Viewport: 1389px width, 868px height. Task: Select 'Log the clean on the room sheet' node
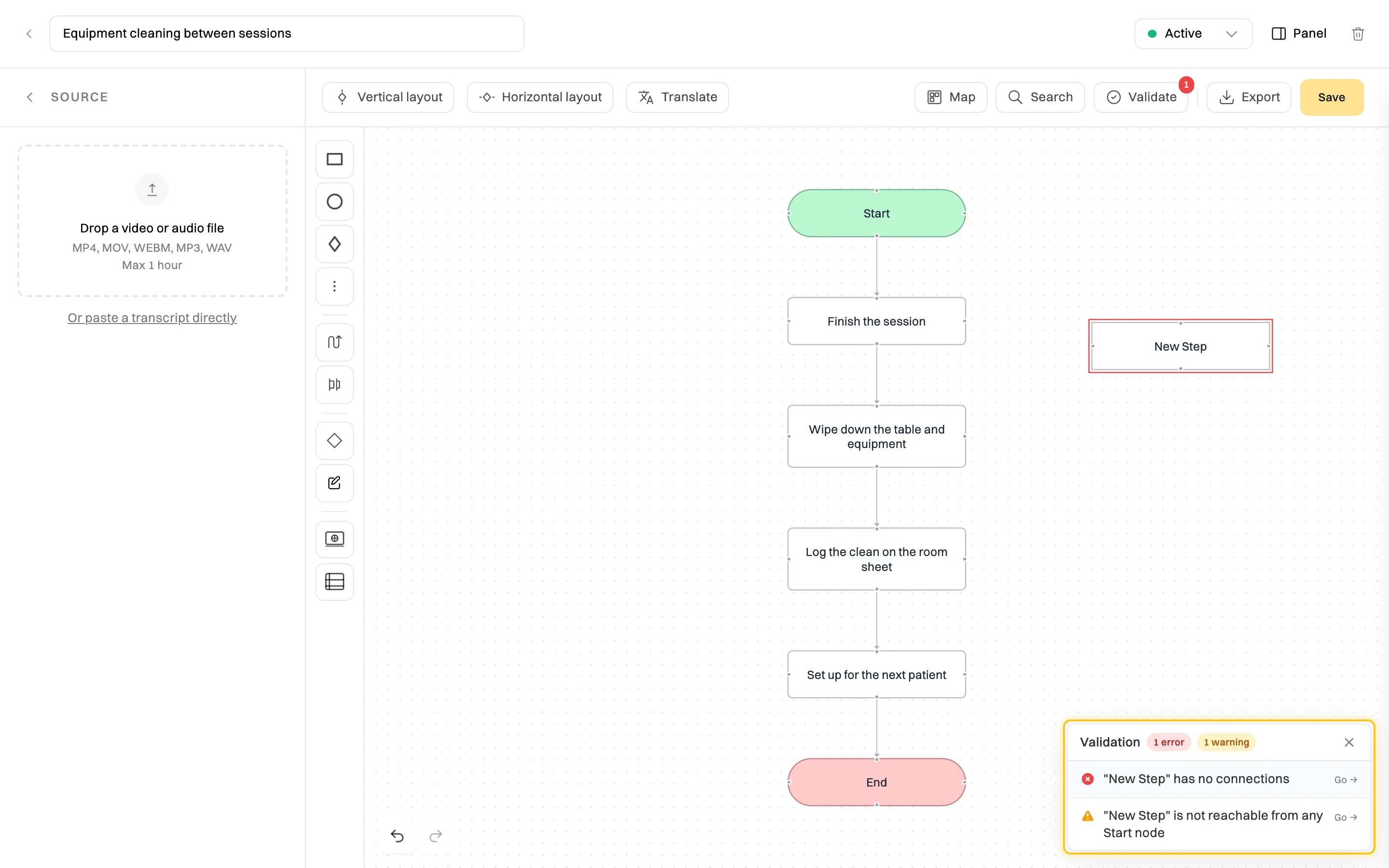point(876,559)
